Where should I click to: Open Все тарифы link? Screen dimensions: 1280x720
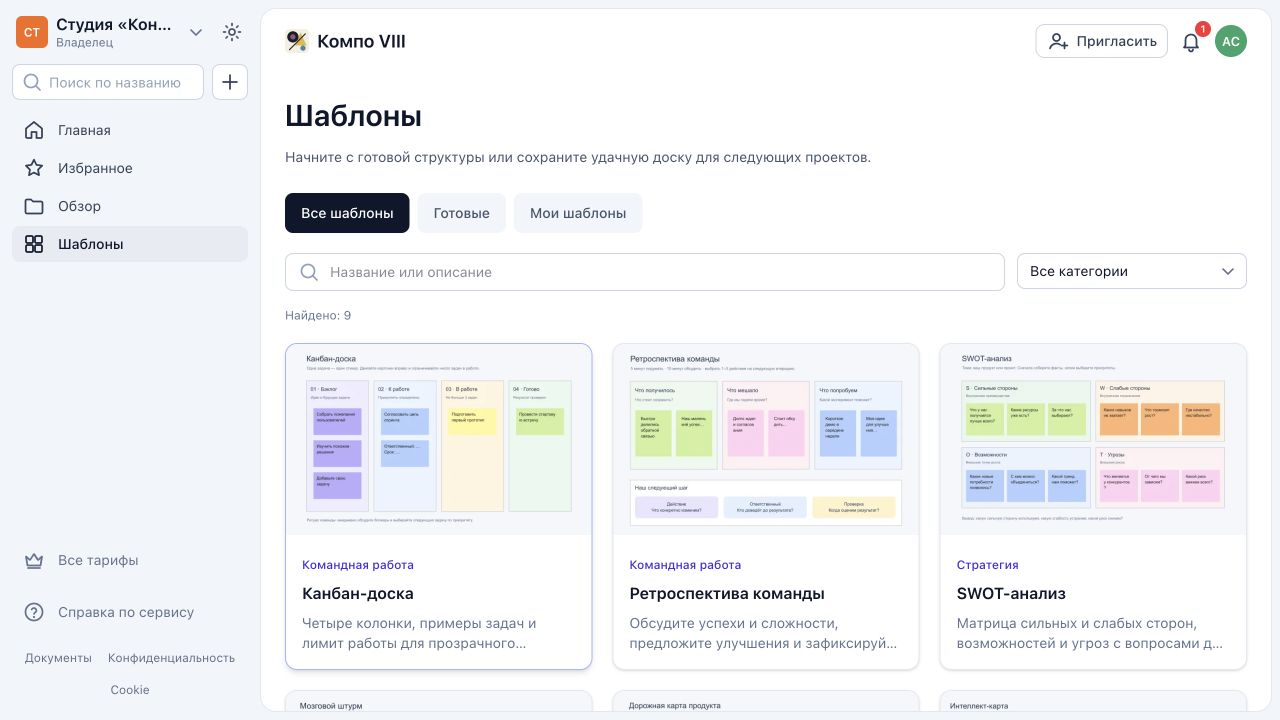coord(98,561)
